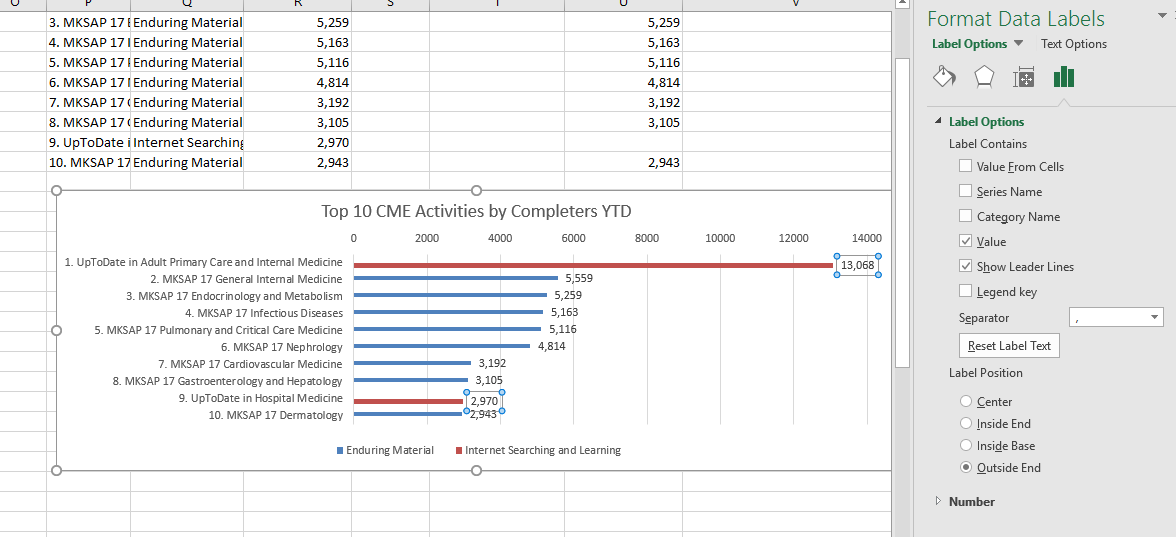Switch to Label Options tab

tap(969, 44)
